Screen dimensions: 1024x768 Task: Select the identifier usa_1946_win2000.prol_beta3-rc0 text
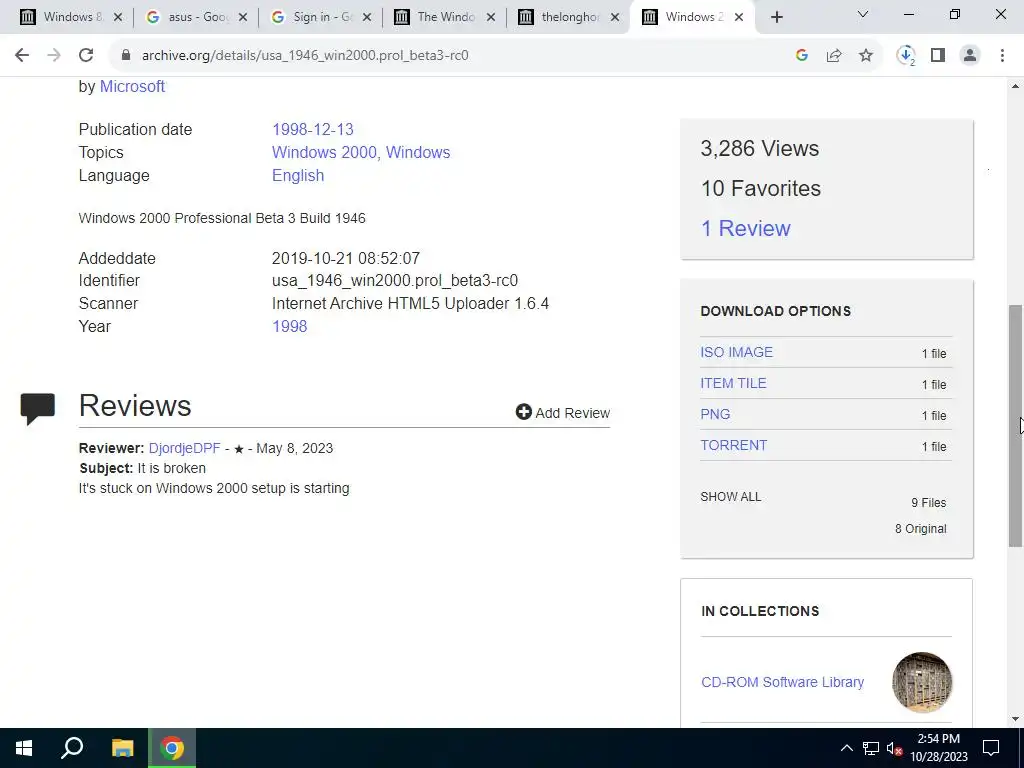(x=395, y=281)
